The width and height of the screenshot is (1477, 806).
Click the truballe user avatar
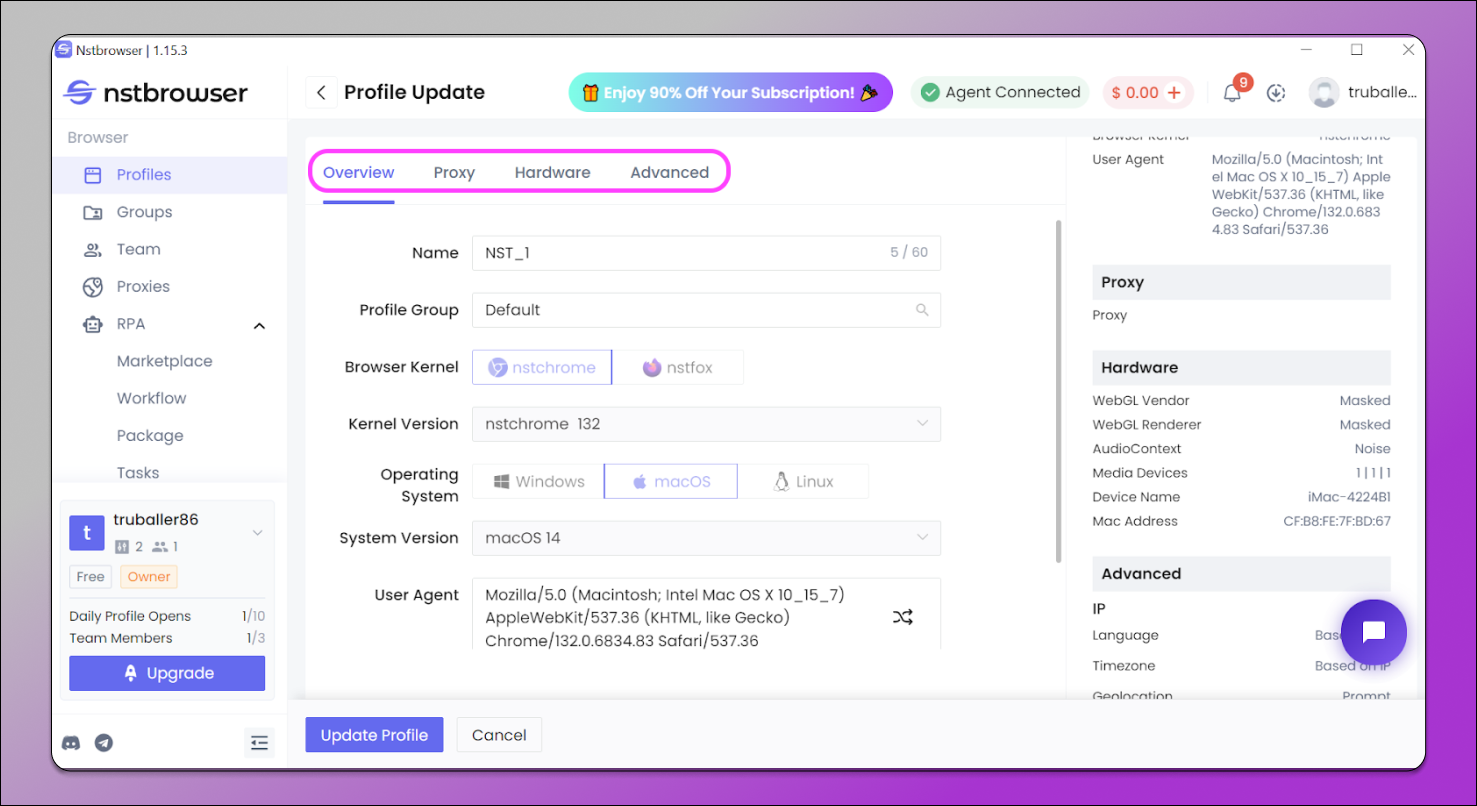(1324, 93)
